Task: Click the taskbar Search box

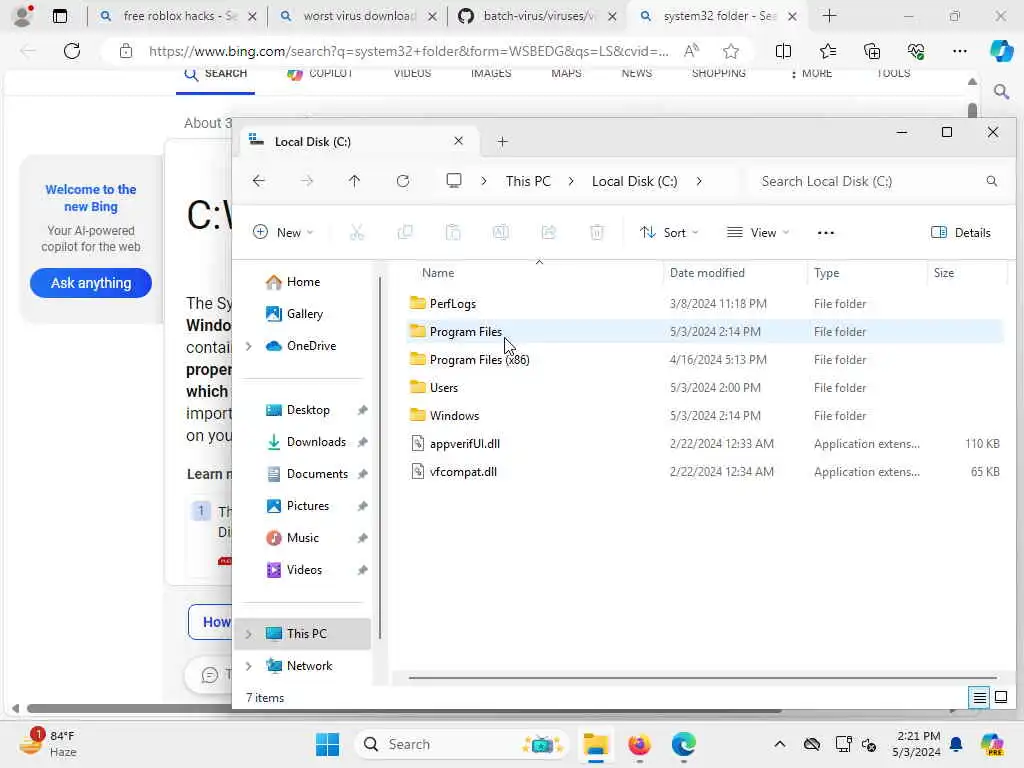Action: [x=462, y=744]
